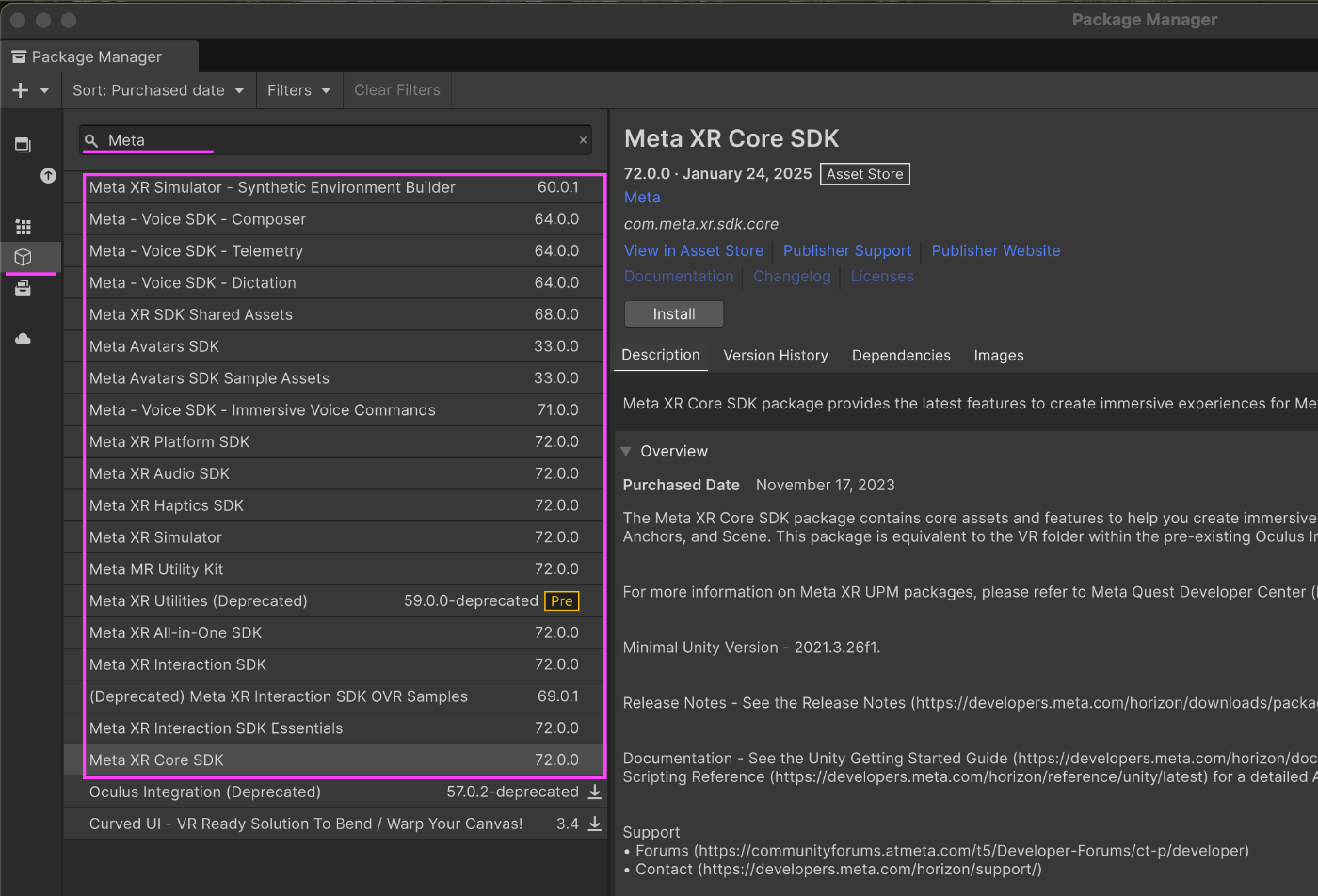Open the Documentation link
The width and height of the screenshot is (1318, 896).
[x=679, y=277]
